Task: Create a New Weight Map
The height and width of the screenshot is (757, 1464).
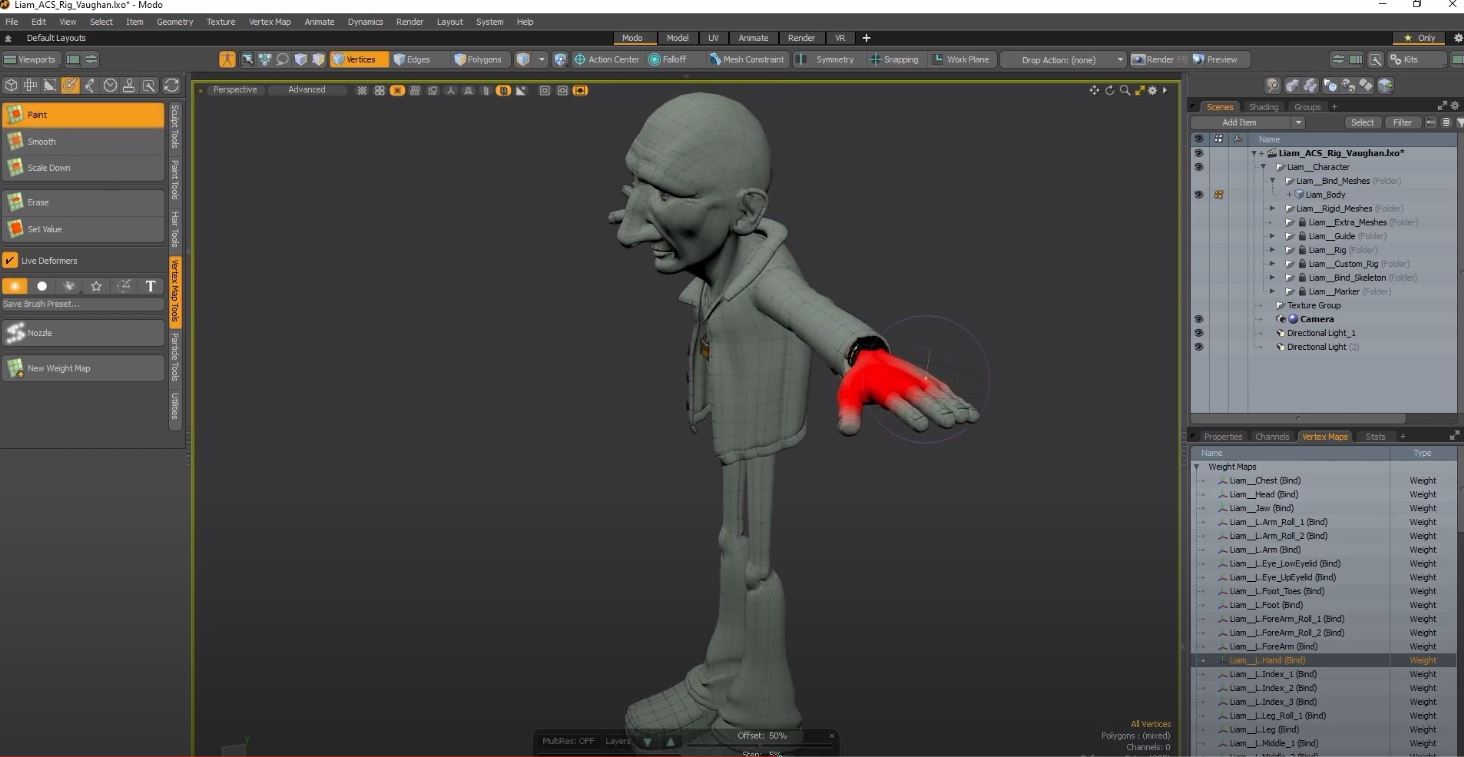Action: click(82, 368)
